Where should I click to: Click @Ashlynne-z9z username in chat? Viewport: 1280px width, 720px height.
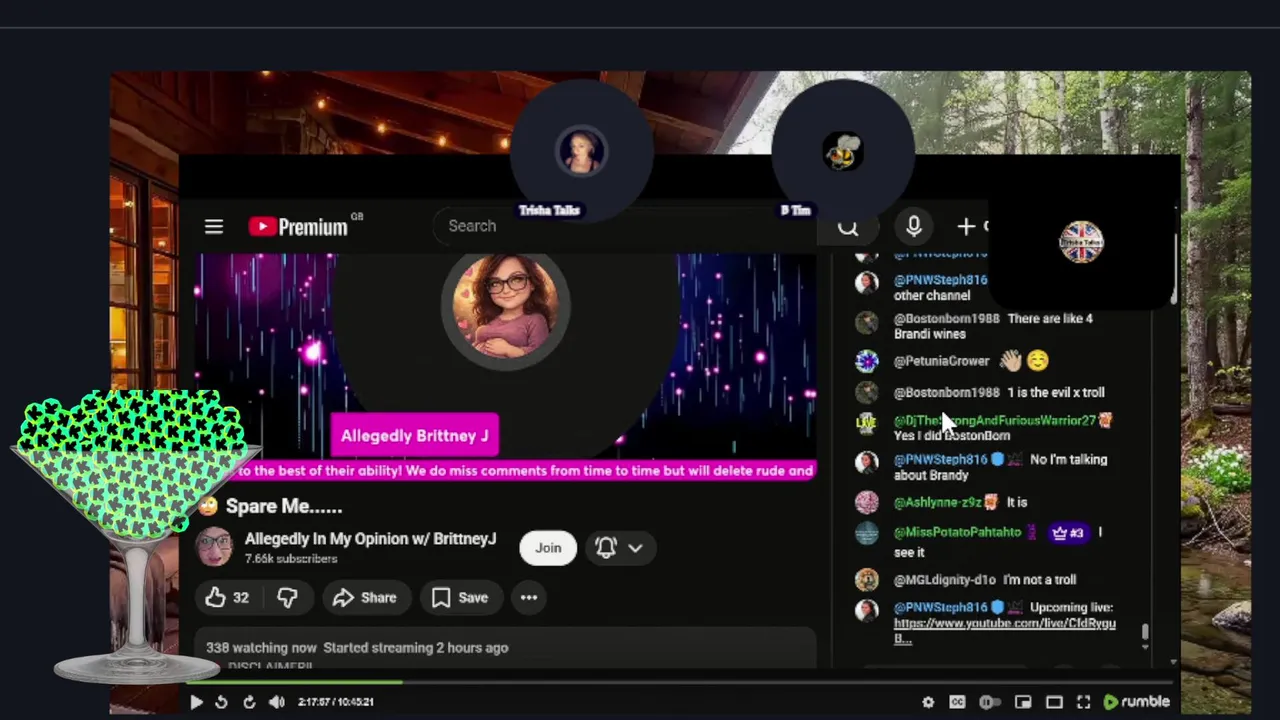click(937, 502)
